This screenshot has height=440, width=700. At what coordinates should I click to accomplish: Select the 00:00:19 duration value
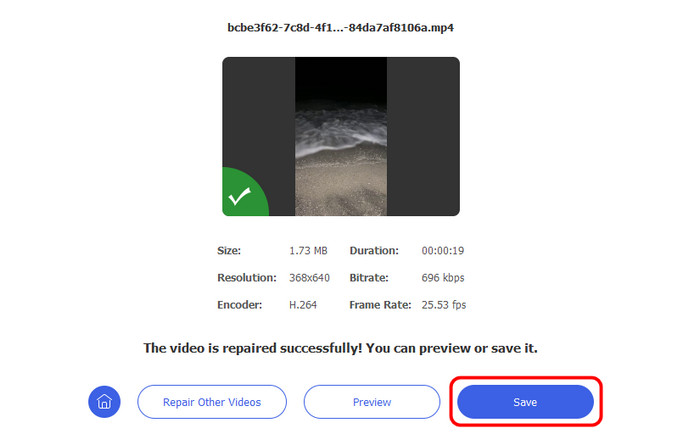443,251
